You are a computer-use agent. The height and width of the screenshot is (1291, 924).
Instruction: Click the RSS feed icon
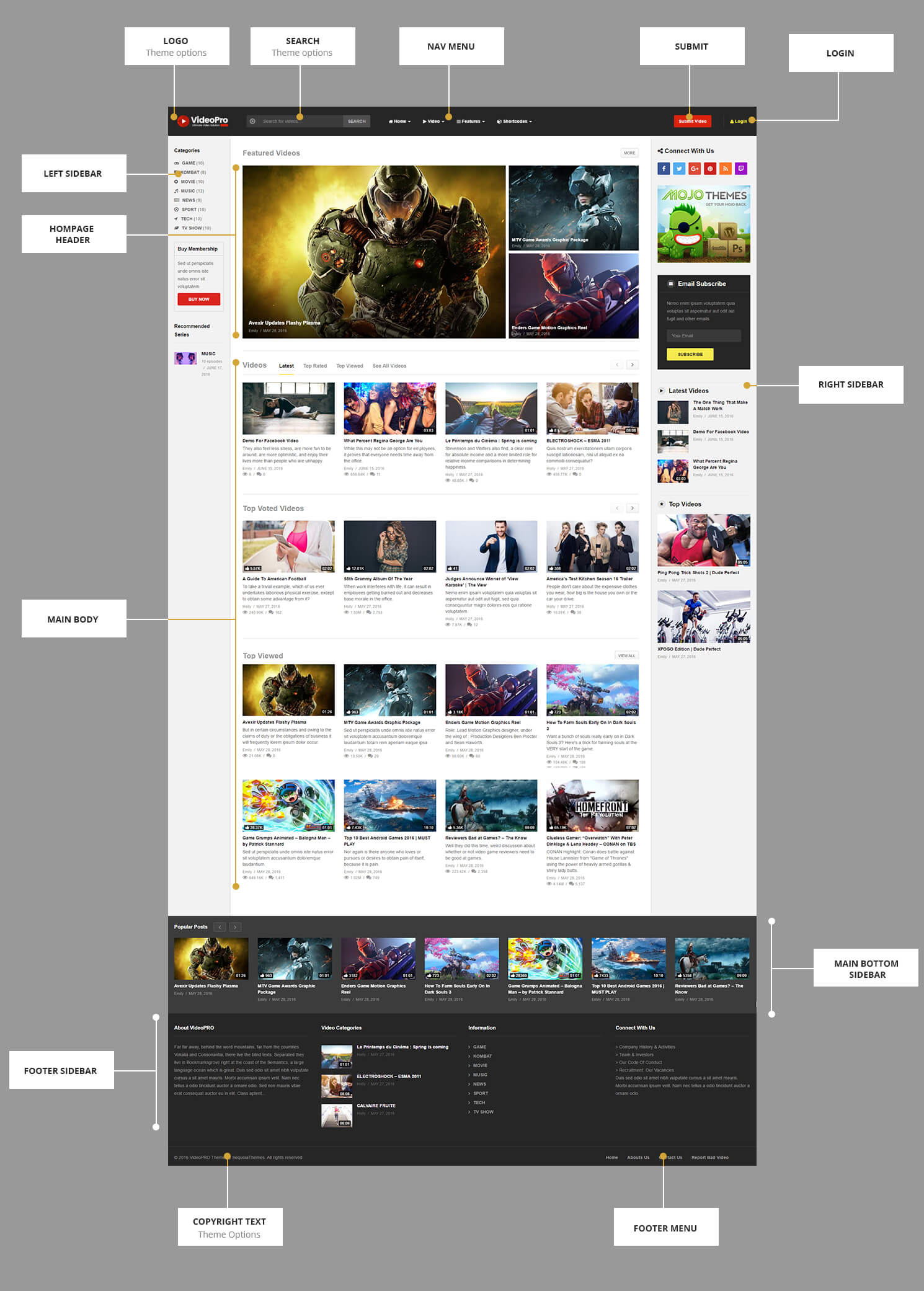tap(726, 169)
